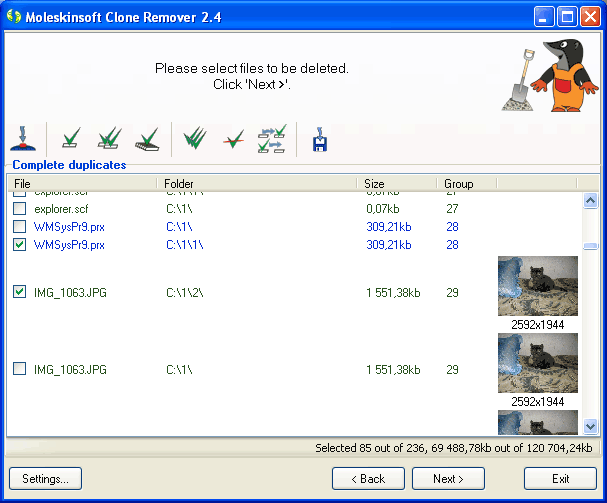Go to previous step with Back

click(x=368, y=479)
